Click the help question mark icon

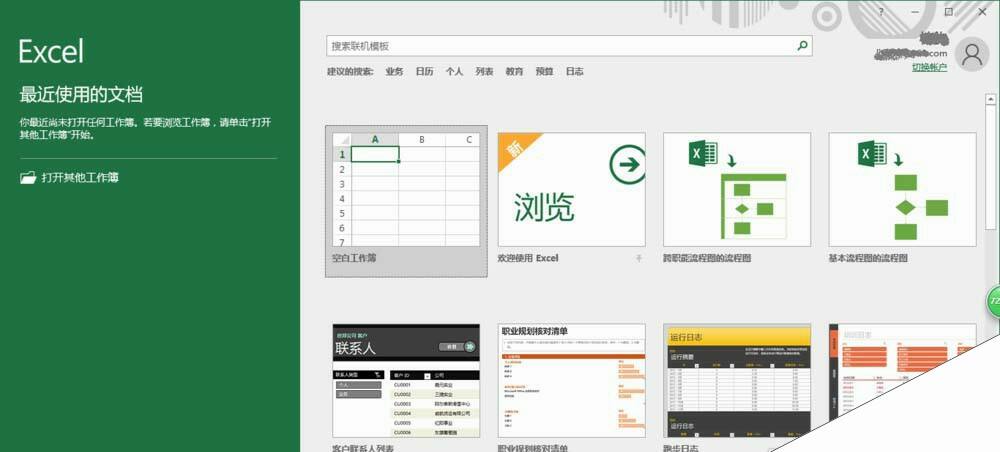(881, 12)
